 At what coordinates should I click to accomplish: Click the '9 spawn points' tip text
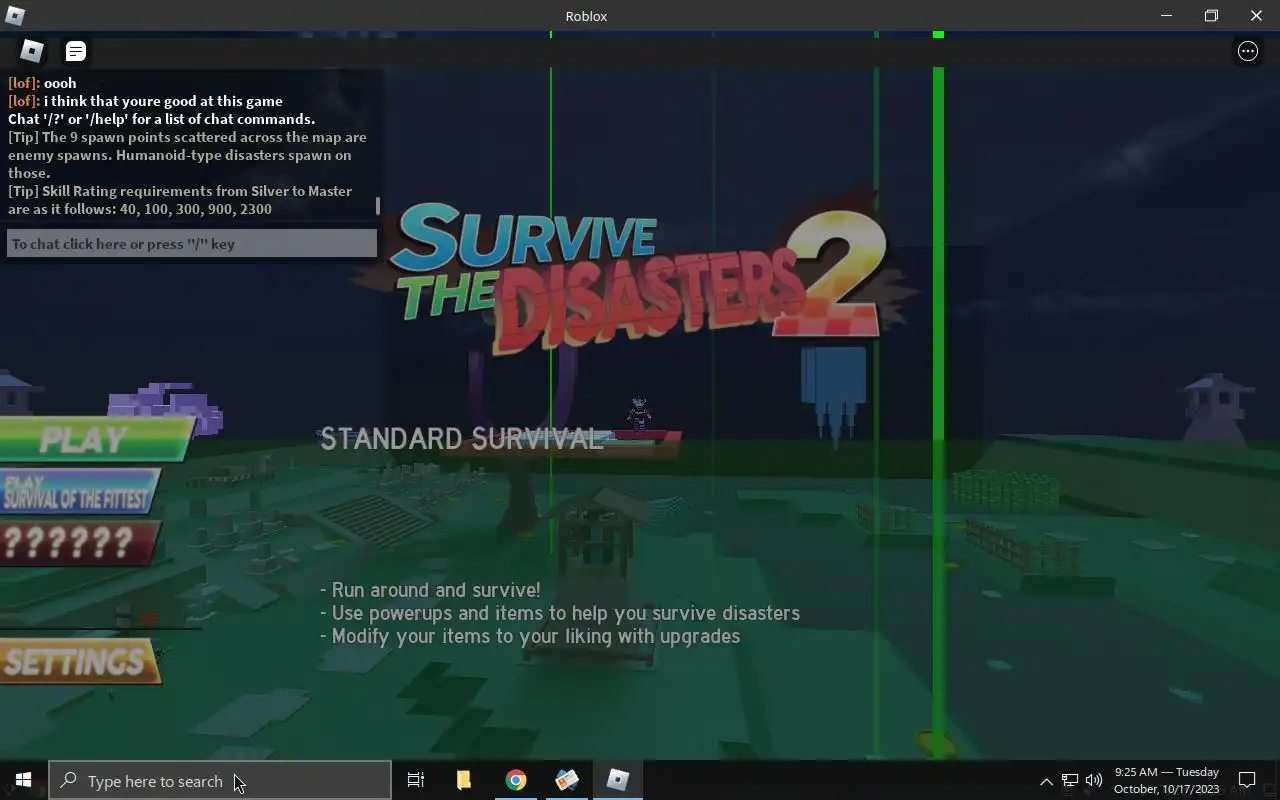coord(187,155)
